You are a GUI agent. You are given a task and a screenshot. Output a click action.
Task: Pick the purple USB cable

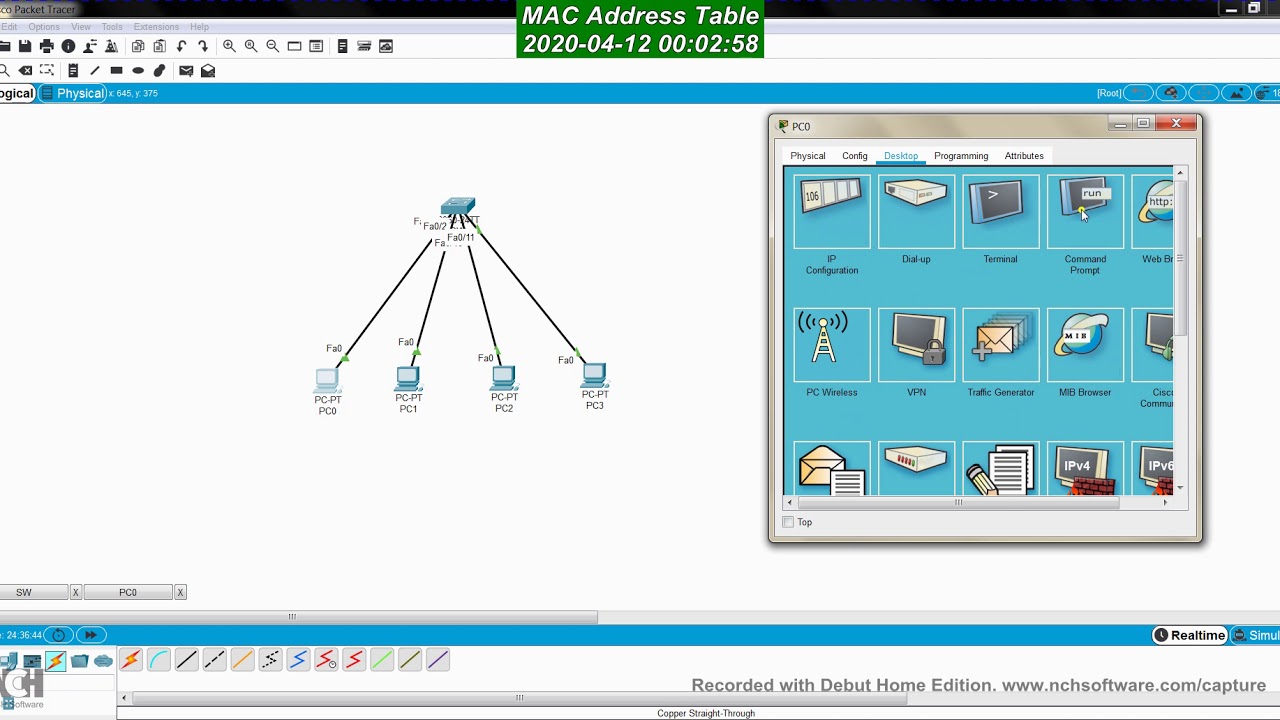pos(438,660)
